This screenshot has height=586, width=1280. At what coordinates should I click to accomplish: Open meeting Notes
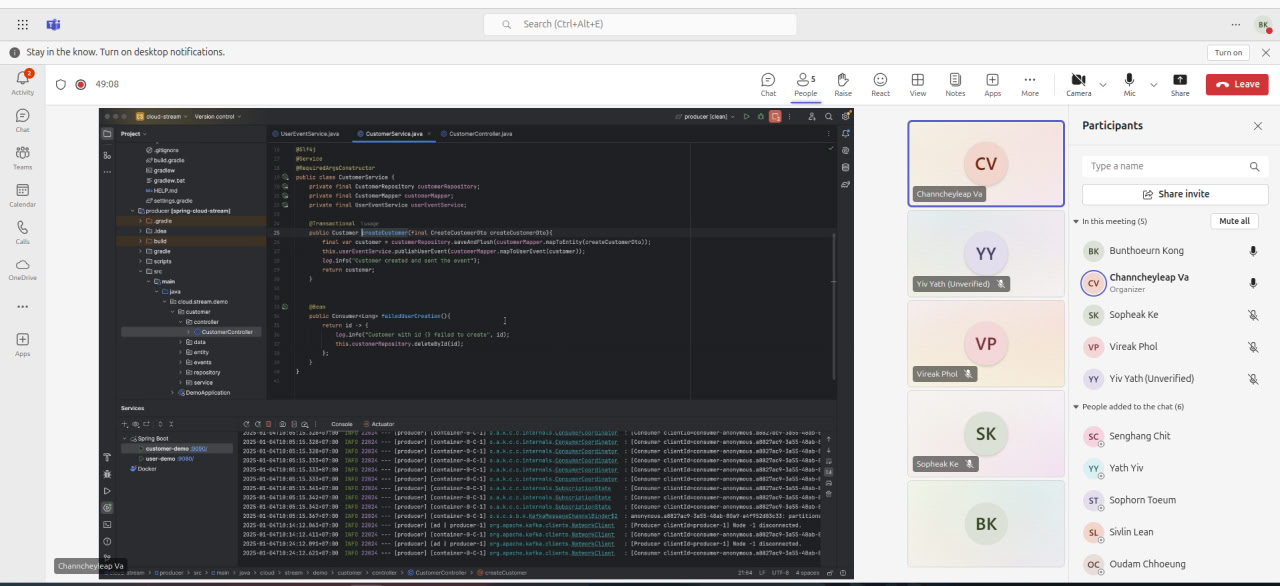955,84
